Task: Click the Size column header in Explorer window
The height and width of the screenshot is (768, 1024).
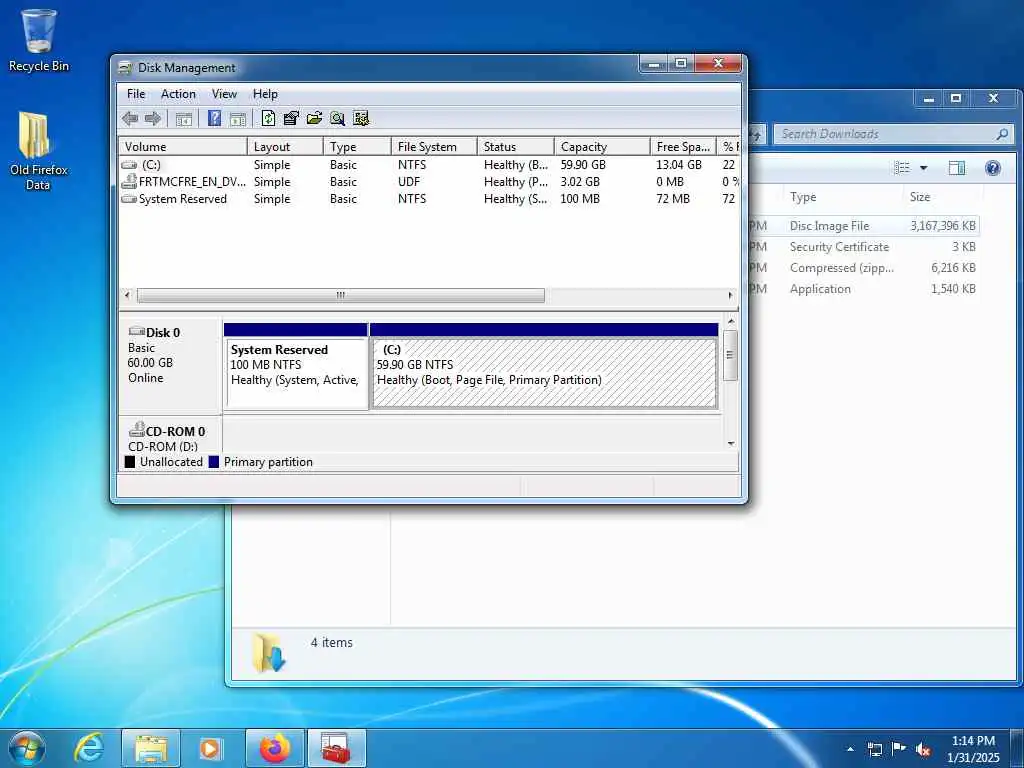Action: [944, 197]
